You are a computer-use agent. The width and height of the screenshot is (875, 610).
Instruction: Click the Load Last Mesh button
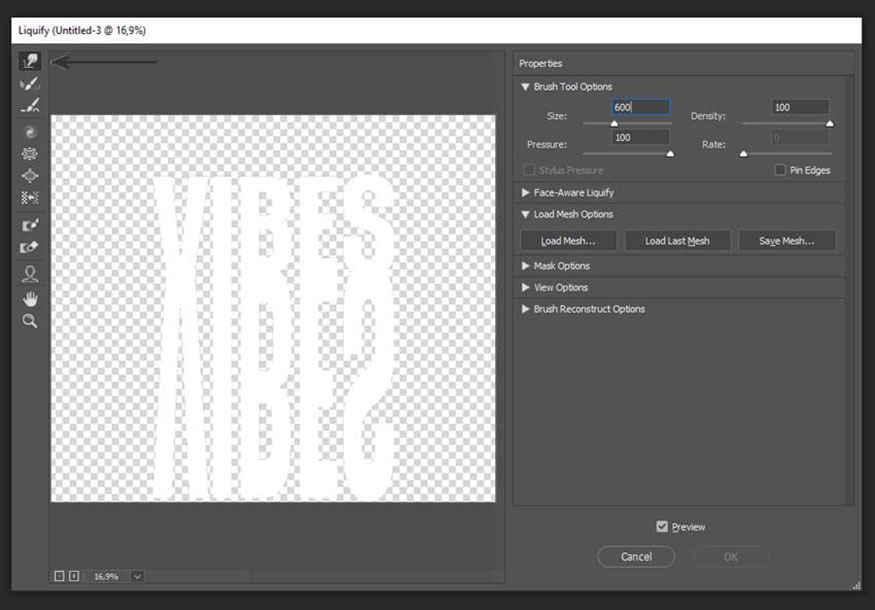pyautogui.click(x=677, y=241)
